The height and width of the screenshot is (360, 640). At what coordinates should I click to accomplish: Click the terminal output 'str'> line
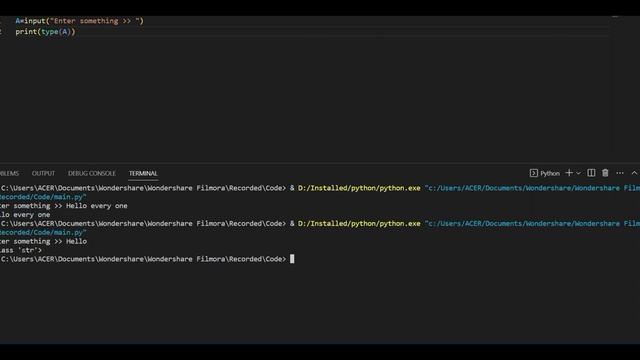(21, 250)
